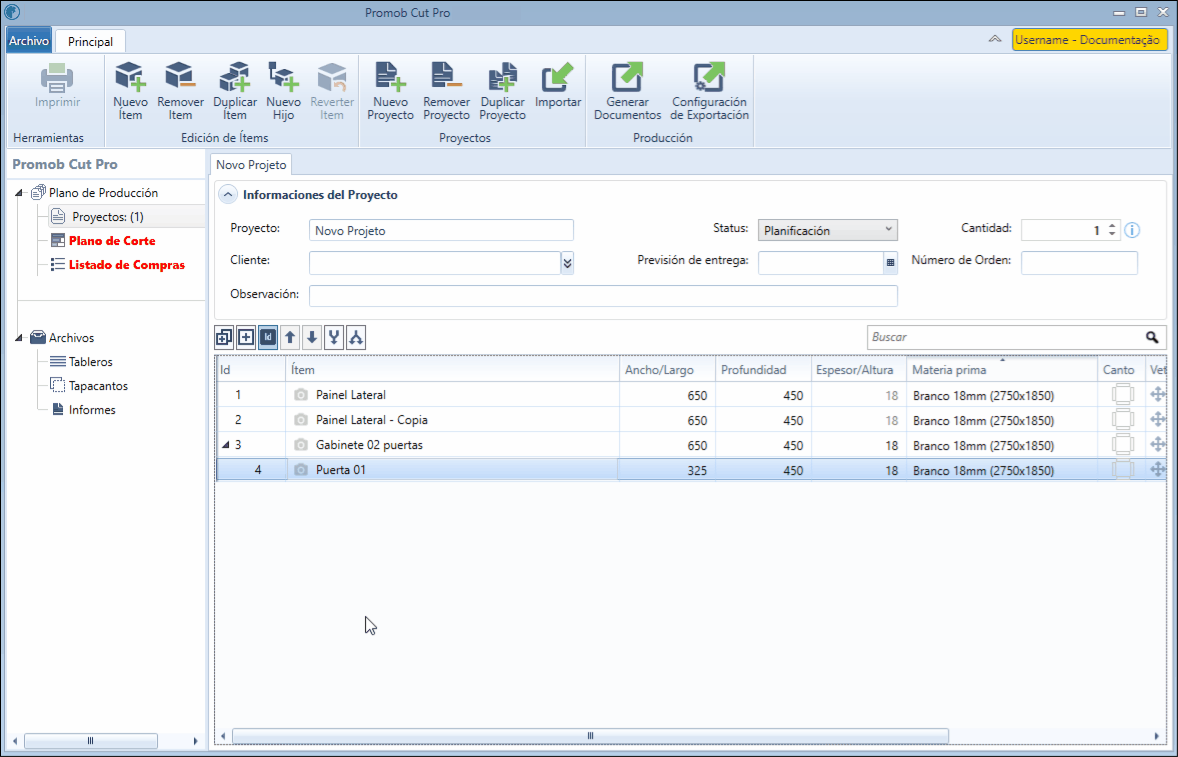Click the Duplicar Proyecto ribbon icon
Image resolution: width=1178 pixels, height=757 pixels.
(502, 77)
